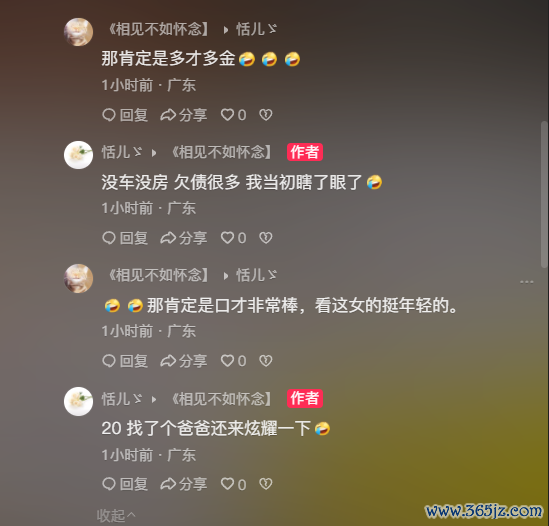This screenshot has width=549, height=526.
Task: Reply to the 没车没房 欠债很多 comment
Action: click(x=125, y=238)
